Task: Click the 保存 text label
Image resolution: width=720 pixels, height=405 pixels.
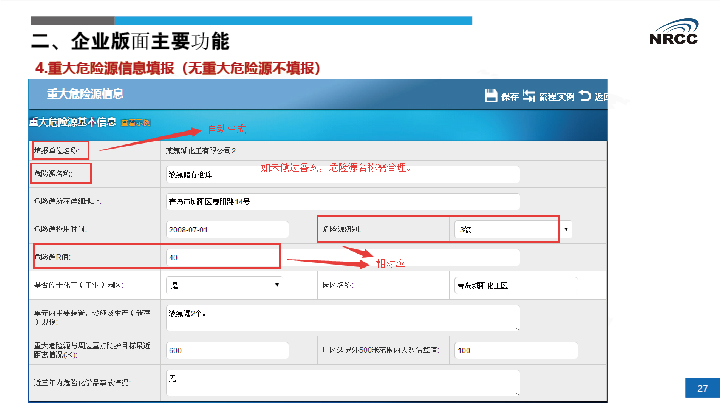Action: pyautogui.click(x=509, y=97)
